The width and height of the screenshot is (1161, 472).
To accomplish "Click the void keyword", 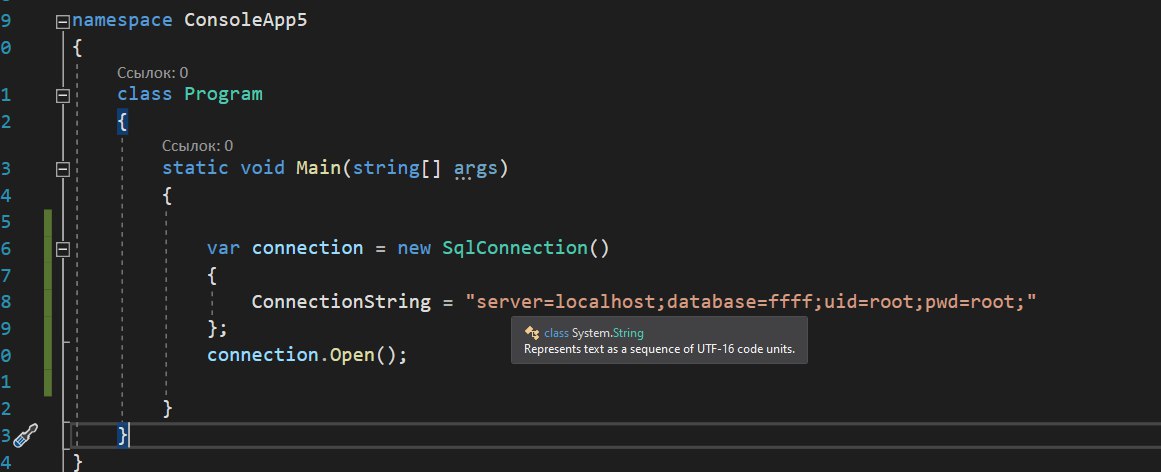I will (x=262, y=167).
